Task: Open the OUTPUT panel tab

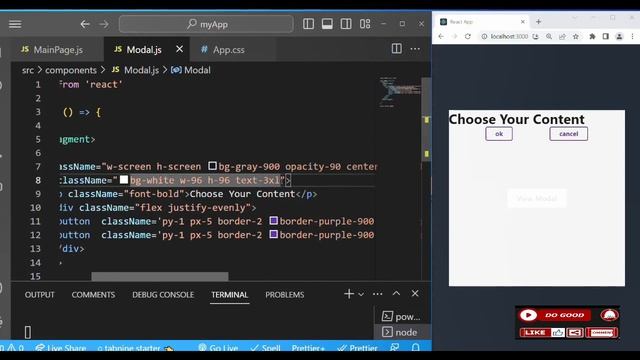Action: pyautogui.click(x=39, y=295)
